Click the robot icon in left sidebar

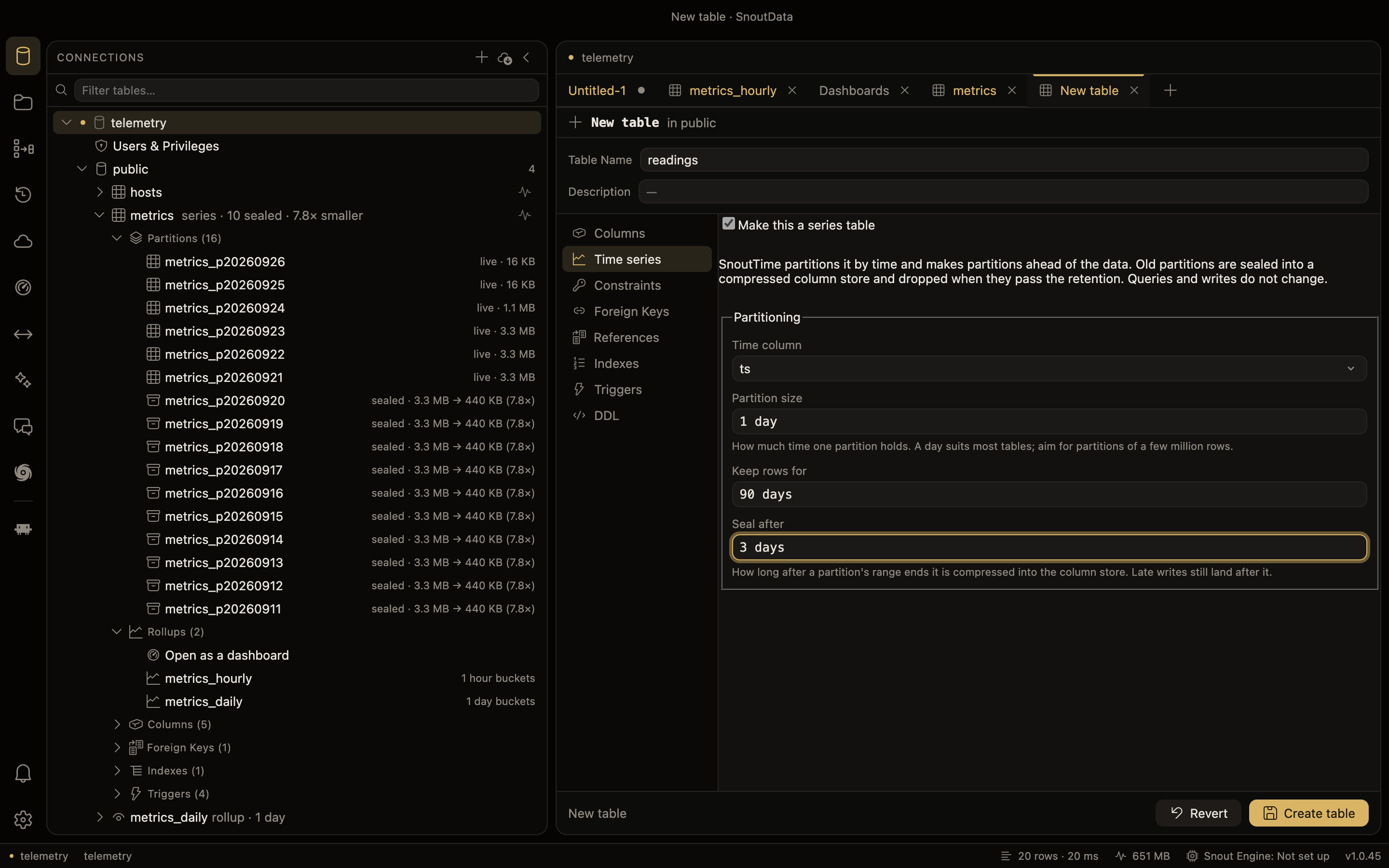point(23,529)
